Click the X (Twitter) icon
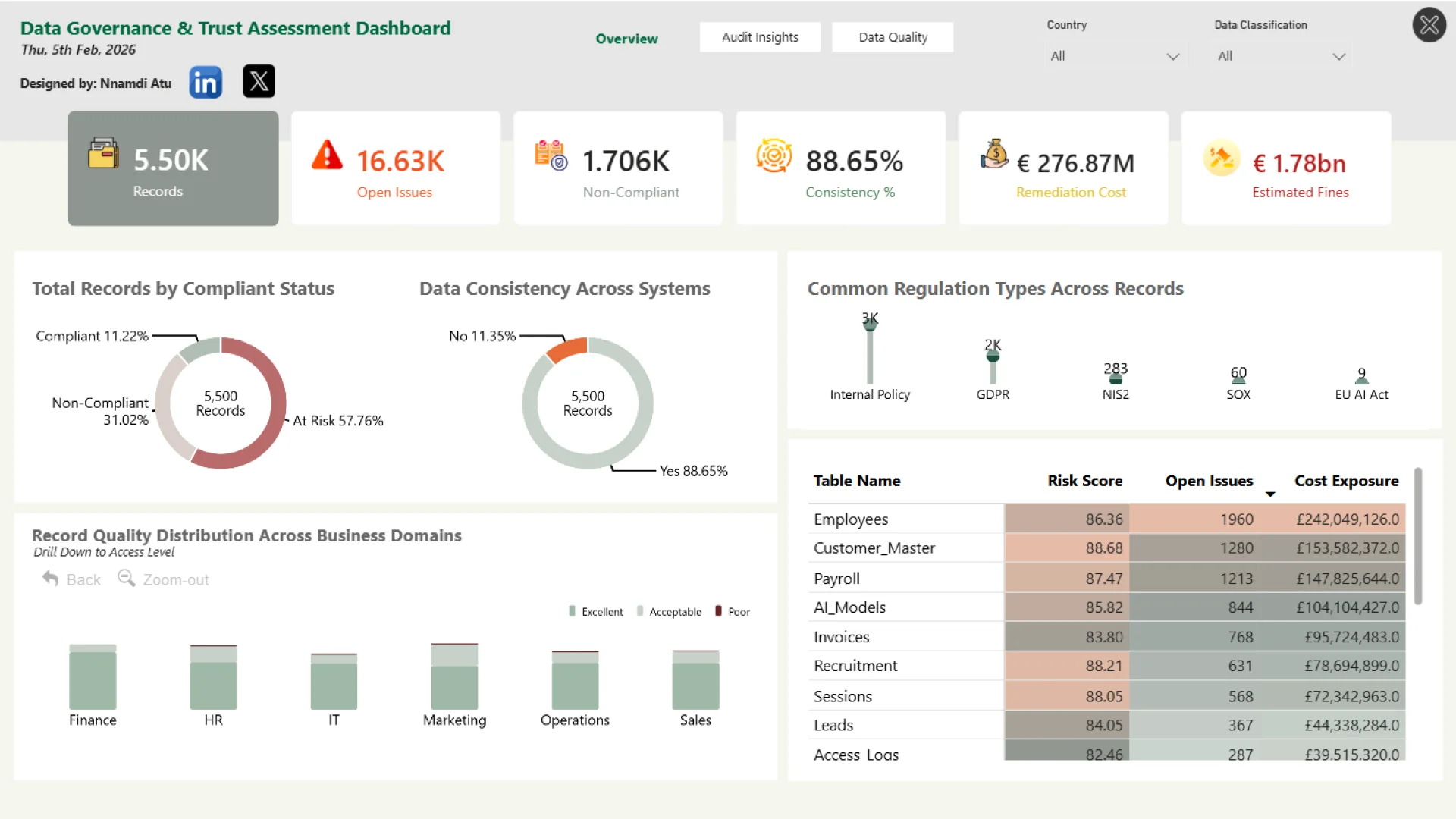1456x819 pixels. click(259, 81)
